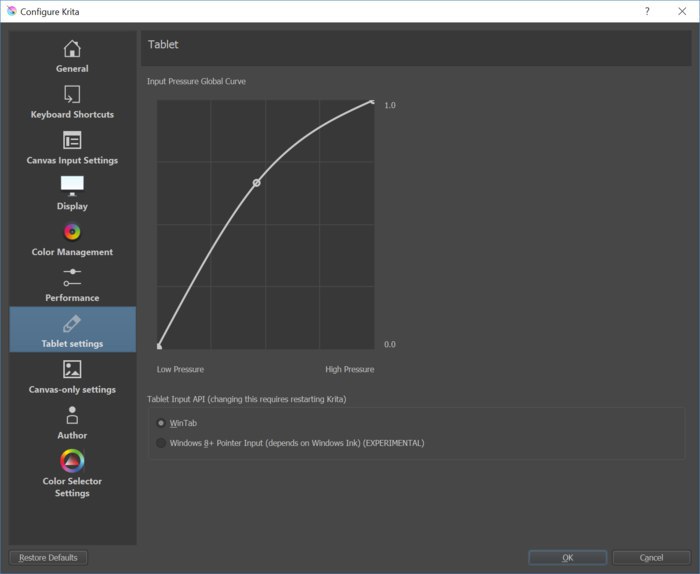Open the Display settings page
Viewport: 700px width, 574px height.
(72, 193)
